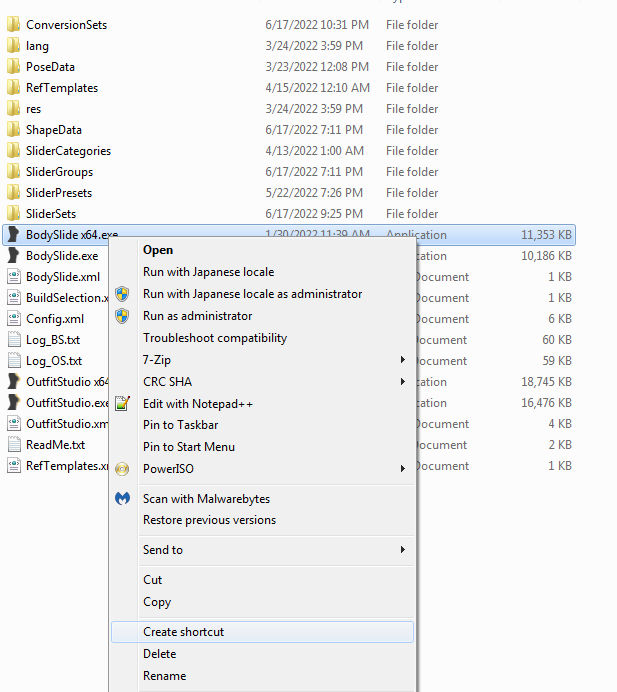This screenshot has width=617, height=692.
Task: Click the 11,353 KB size value
Action: [x=546, y=235]
